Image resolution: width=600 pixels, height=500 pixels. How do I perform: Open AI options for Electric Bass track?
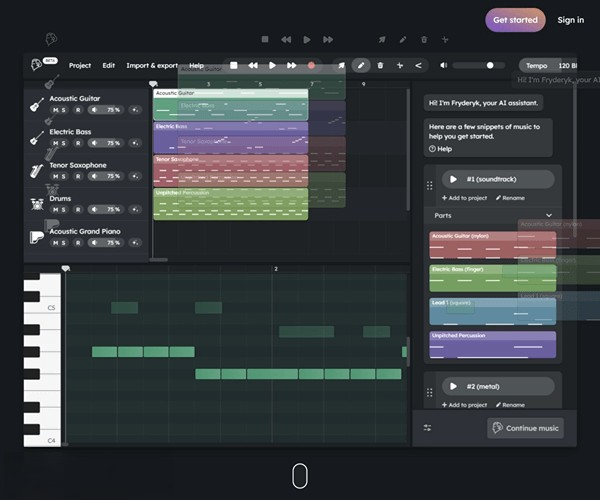135,143
